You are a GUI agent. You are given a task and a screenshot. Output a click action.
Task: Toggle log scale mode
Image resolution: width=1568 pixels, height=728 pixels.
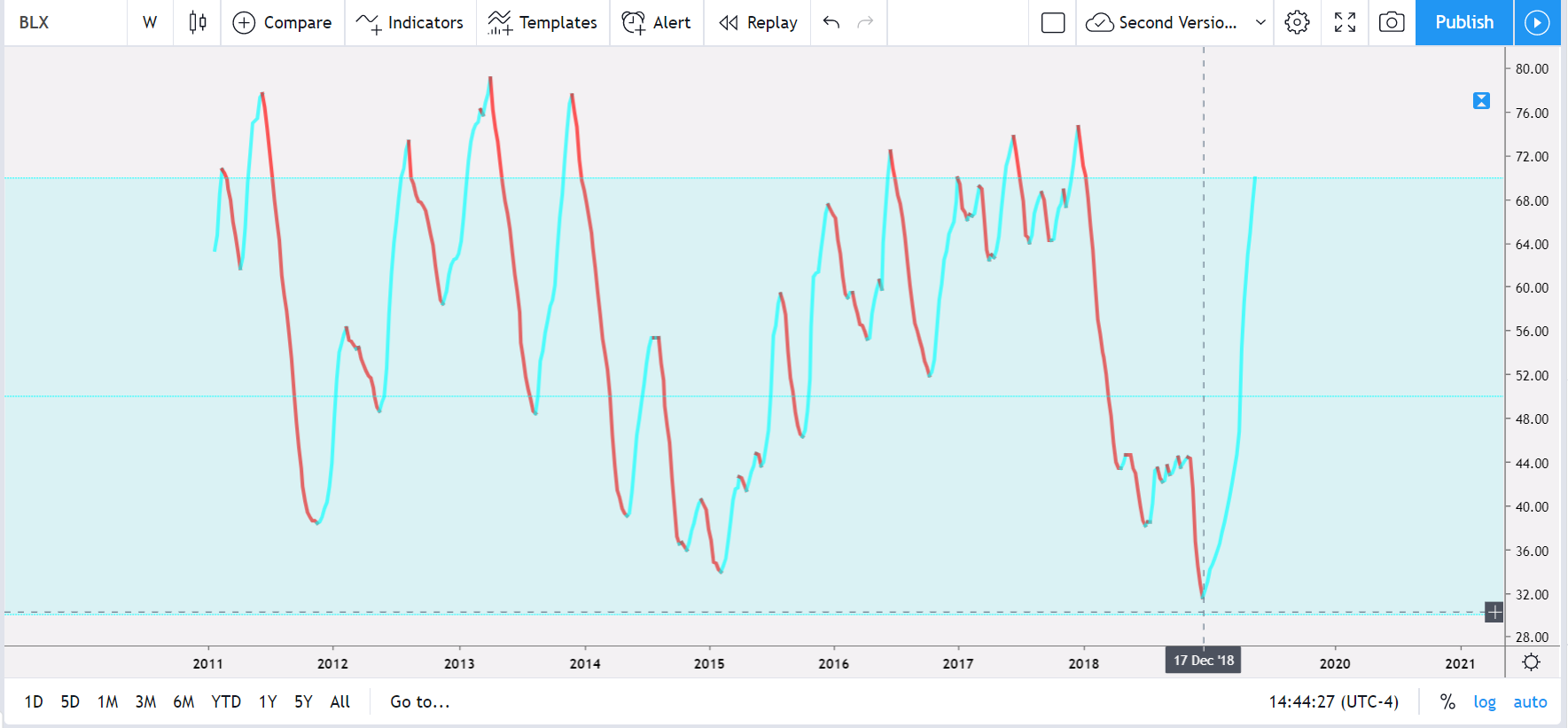[x=1485, y=702]
